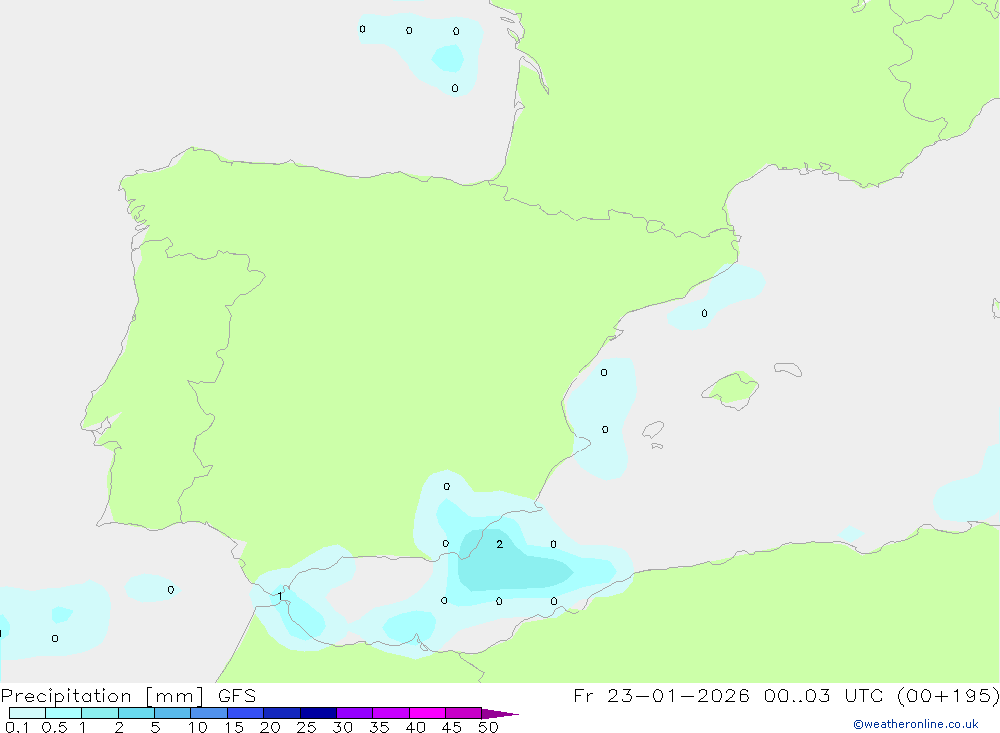
Task: Choose the 25–30 mm navy legend box
Action: [318, 713]
